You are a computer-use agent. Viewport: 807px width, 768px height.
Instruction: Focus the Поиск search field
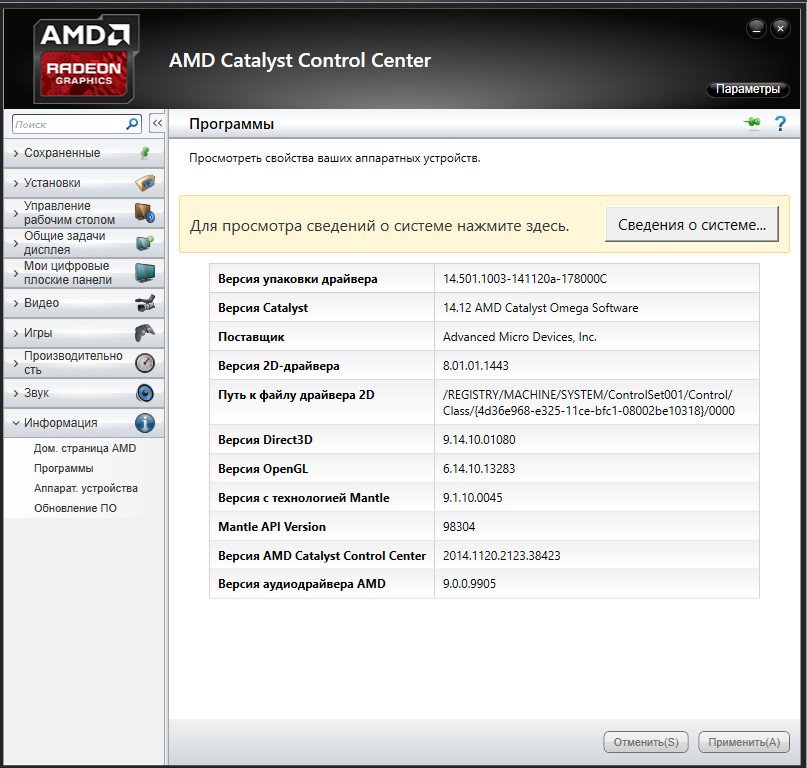[x=68, y=124]
